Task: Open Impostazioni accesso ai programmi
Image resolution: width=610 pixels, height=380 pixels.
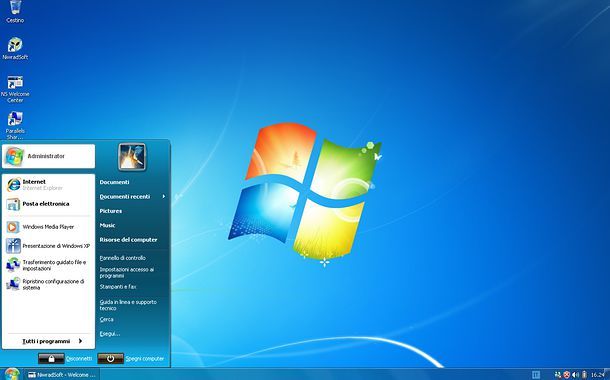Action: [126, 272]
